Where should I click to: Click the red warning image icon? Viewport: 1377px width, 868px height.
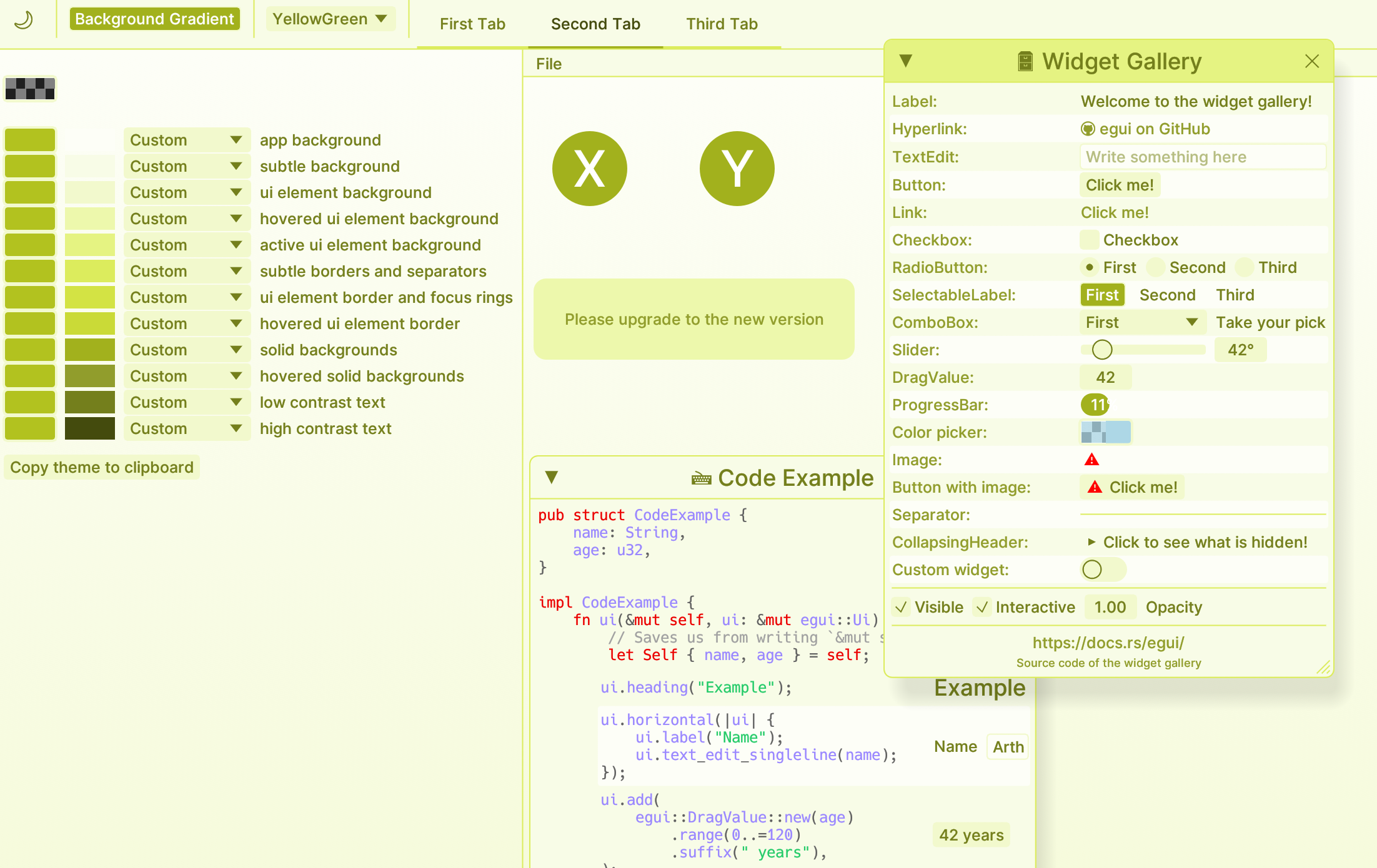[x=1091, y=460]
